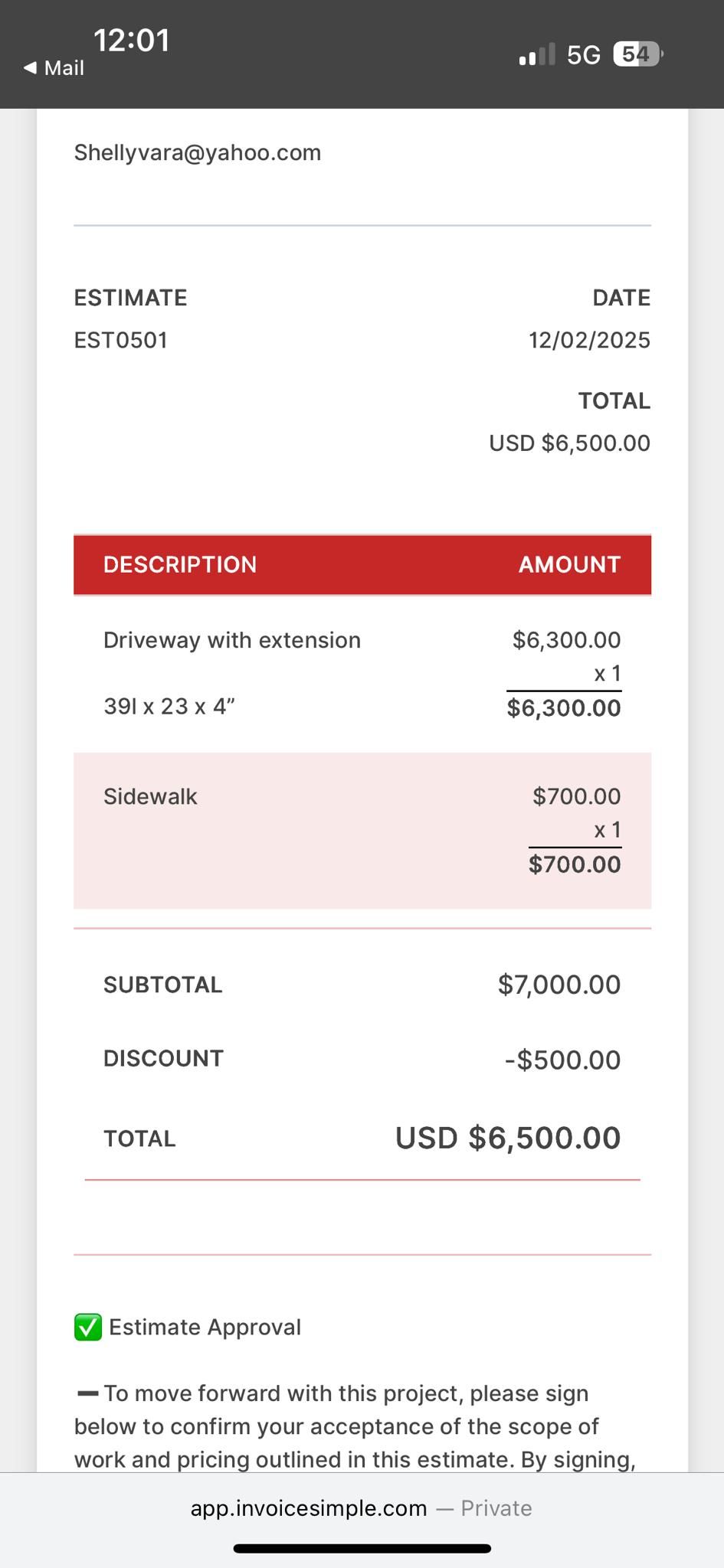
Task: Tap the estimate date 12/02/2025
Action: click(x=588, y=340)
